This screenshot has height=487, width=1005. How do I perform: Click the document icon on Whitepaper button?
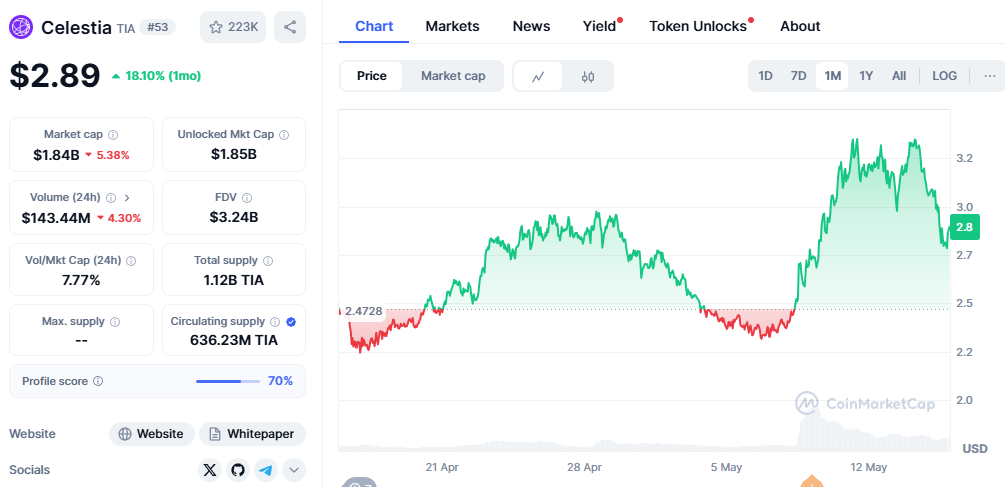point(215,434)
